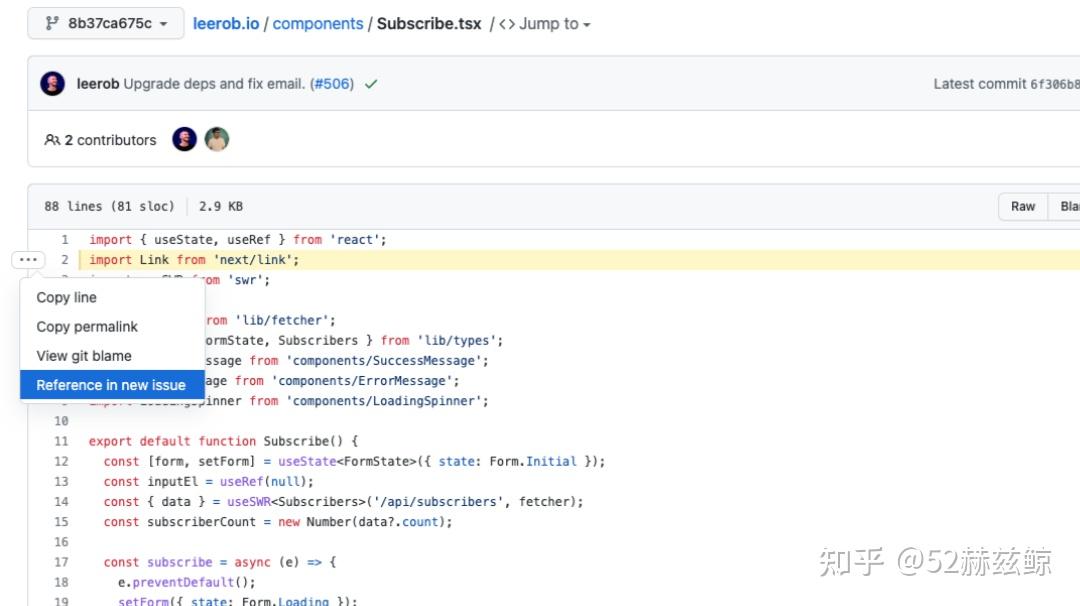Open the components folder link
The height and width of the screenshot is (606, 1080).
[x=317, y=24]
